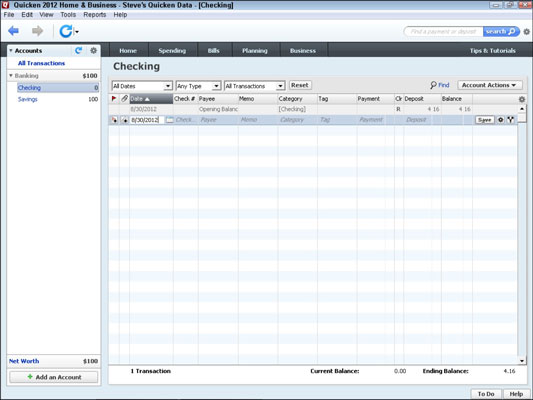Open the calendar icon beside date field
Screen dimensions: 533x400
[x=169, y=120]
